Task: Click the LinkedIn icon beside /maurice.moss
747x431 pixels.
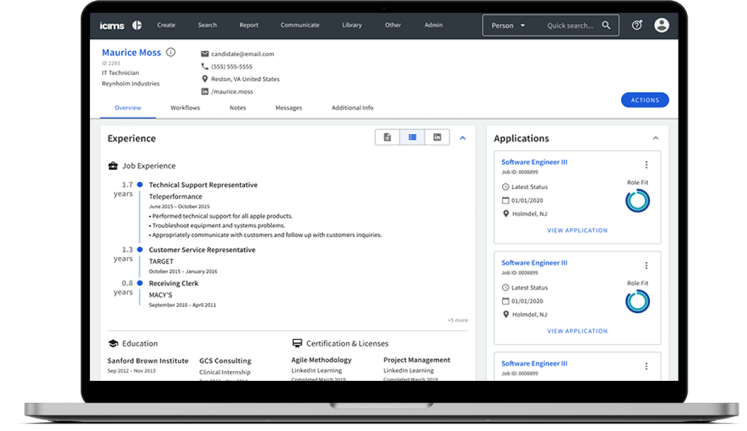Action: (x=205, y=91)
